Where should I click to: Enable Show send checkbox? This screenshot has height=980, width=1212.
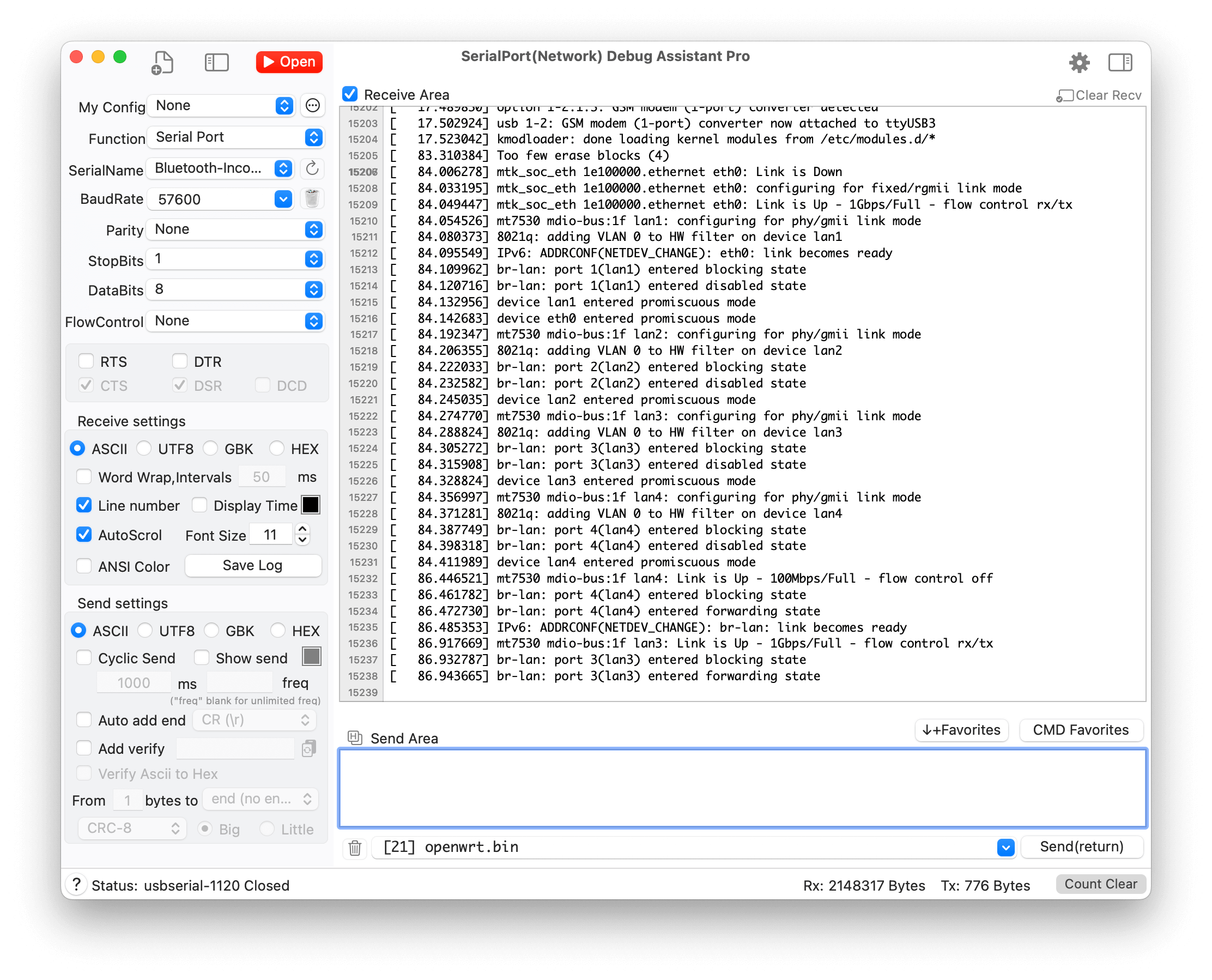pyautogui.click(x=202, y=658)
